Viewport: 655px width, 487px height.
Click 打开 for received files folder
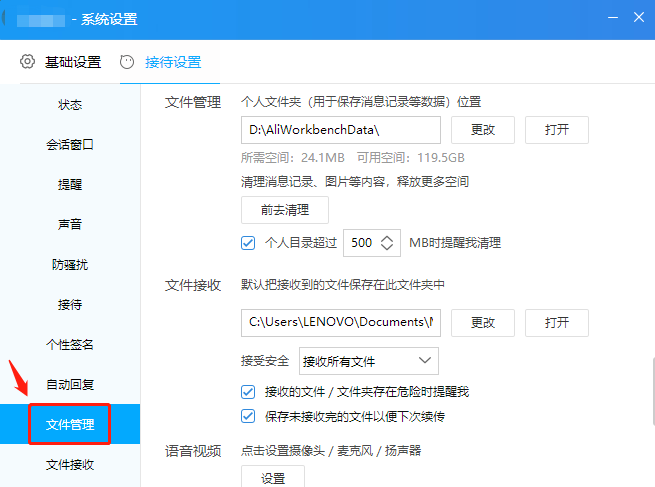(557, 323)
